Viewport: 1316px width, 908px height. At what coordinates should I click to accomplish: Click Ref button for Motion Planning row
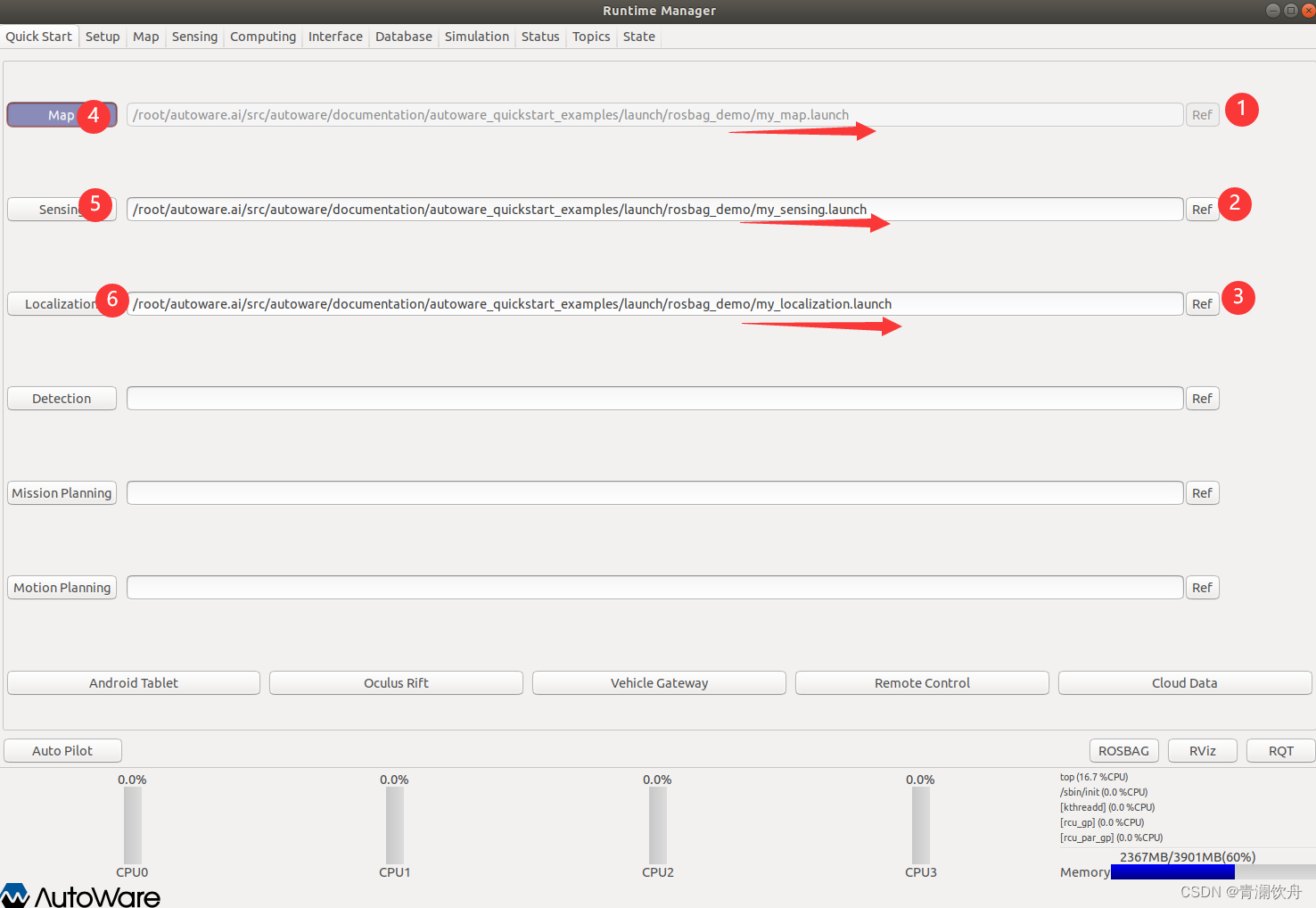[1202, 588]
